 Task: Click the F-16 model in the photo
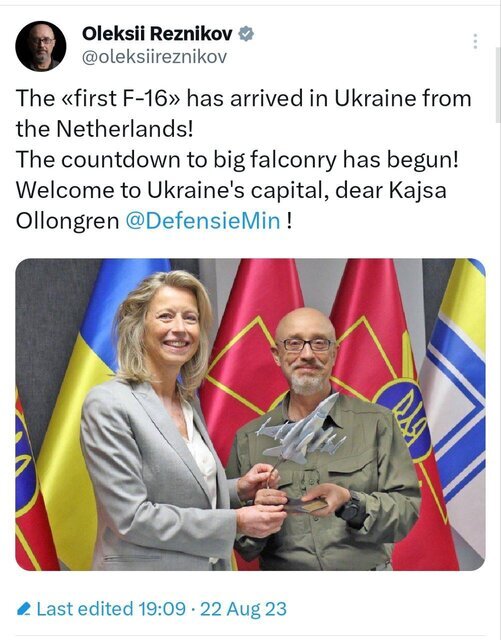301,441
